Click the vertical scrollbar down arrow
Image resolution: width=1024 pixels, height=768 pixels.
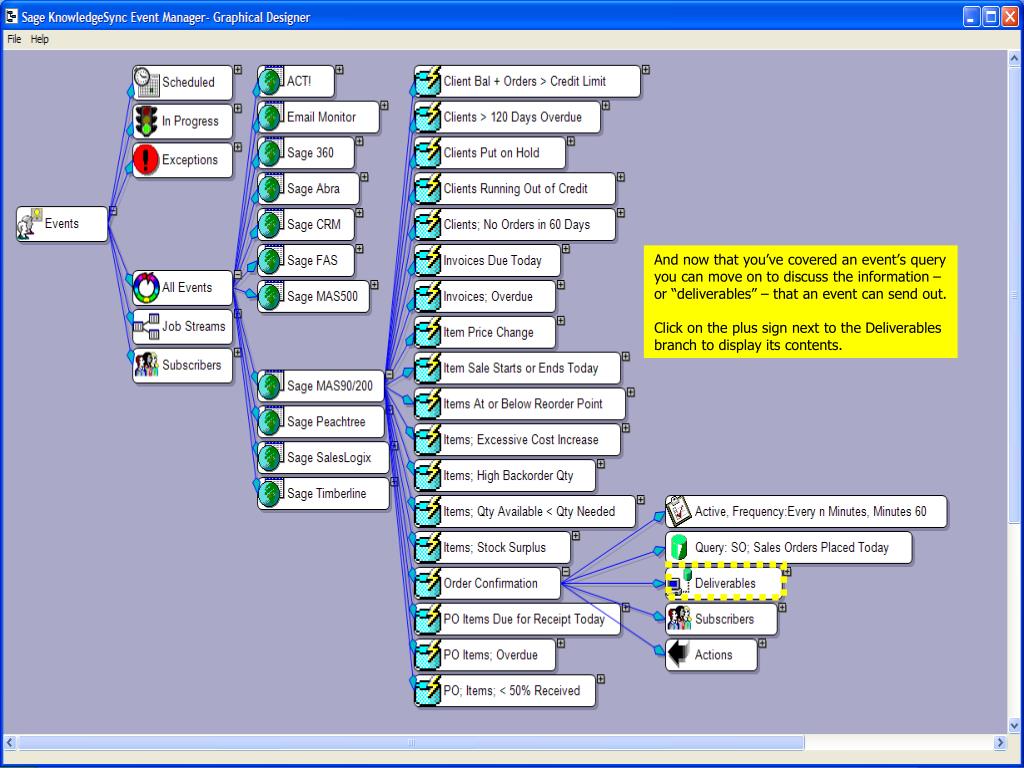coord(1014,726)
